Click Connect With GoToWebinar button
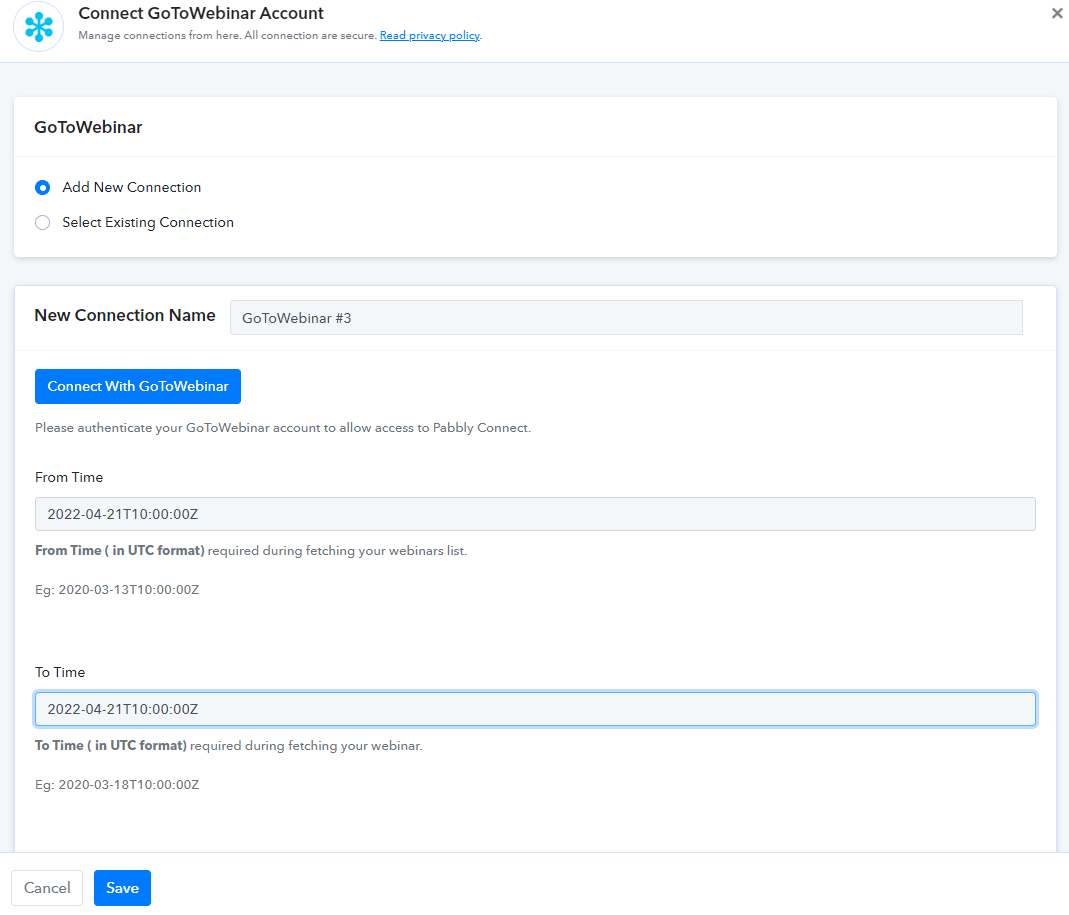Viewport: 1069px width, 915px height. [138, 387]
